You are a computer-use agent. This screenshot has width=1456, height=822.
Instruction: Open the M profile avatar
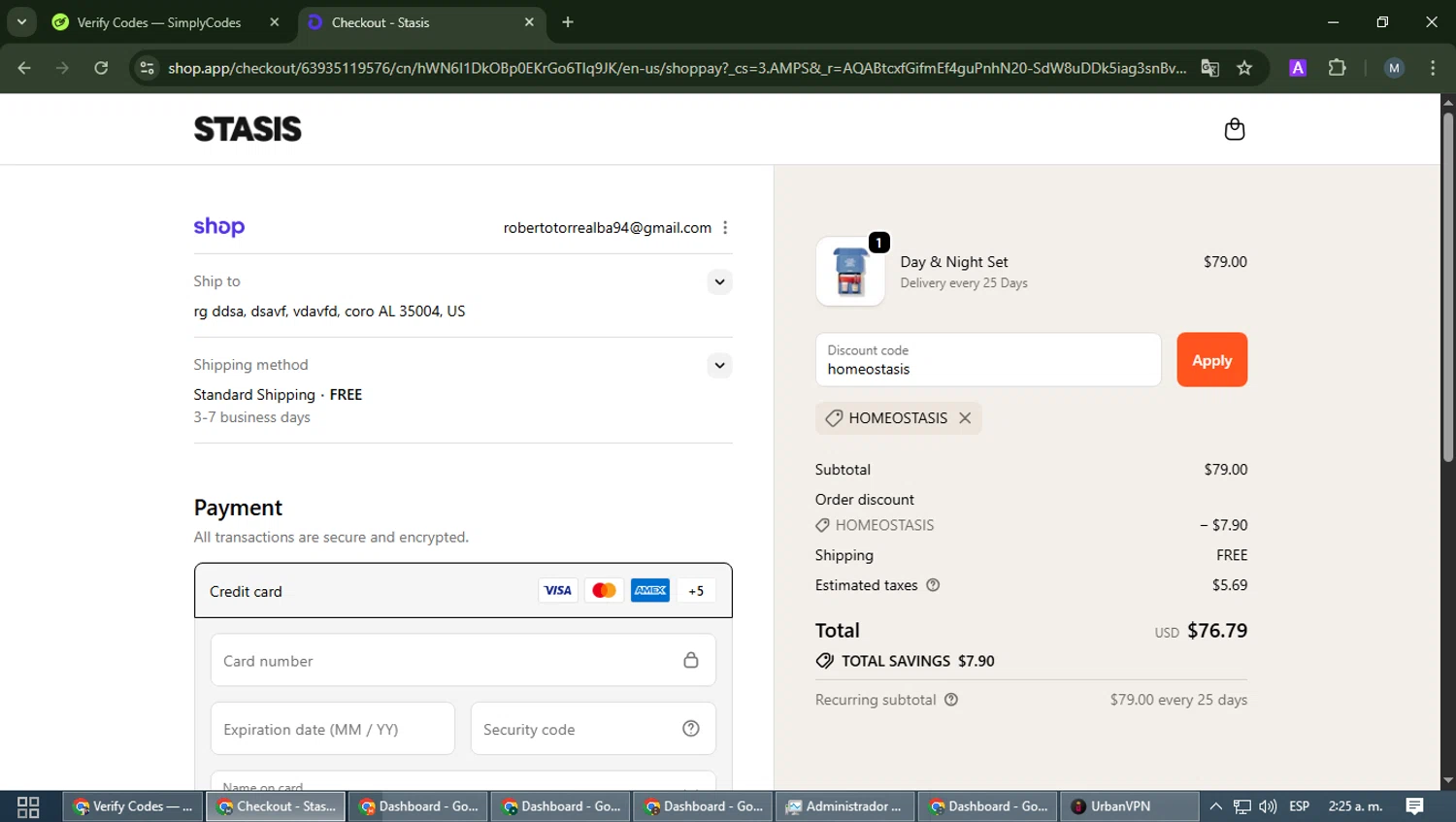pyautogui.click(x=1394, y=68)
